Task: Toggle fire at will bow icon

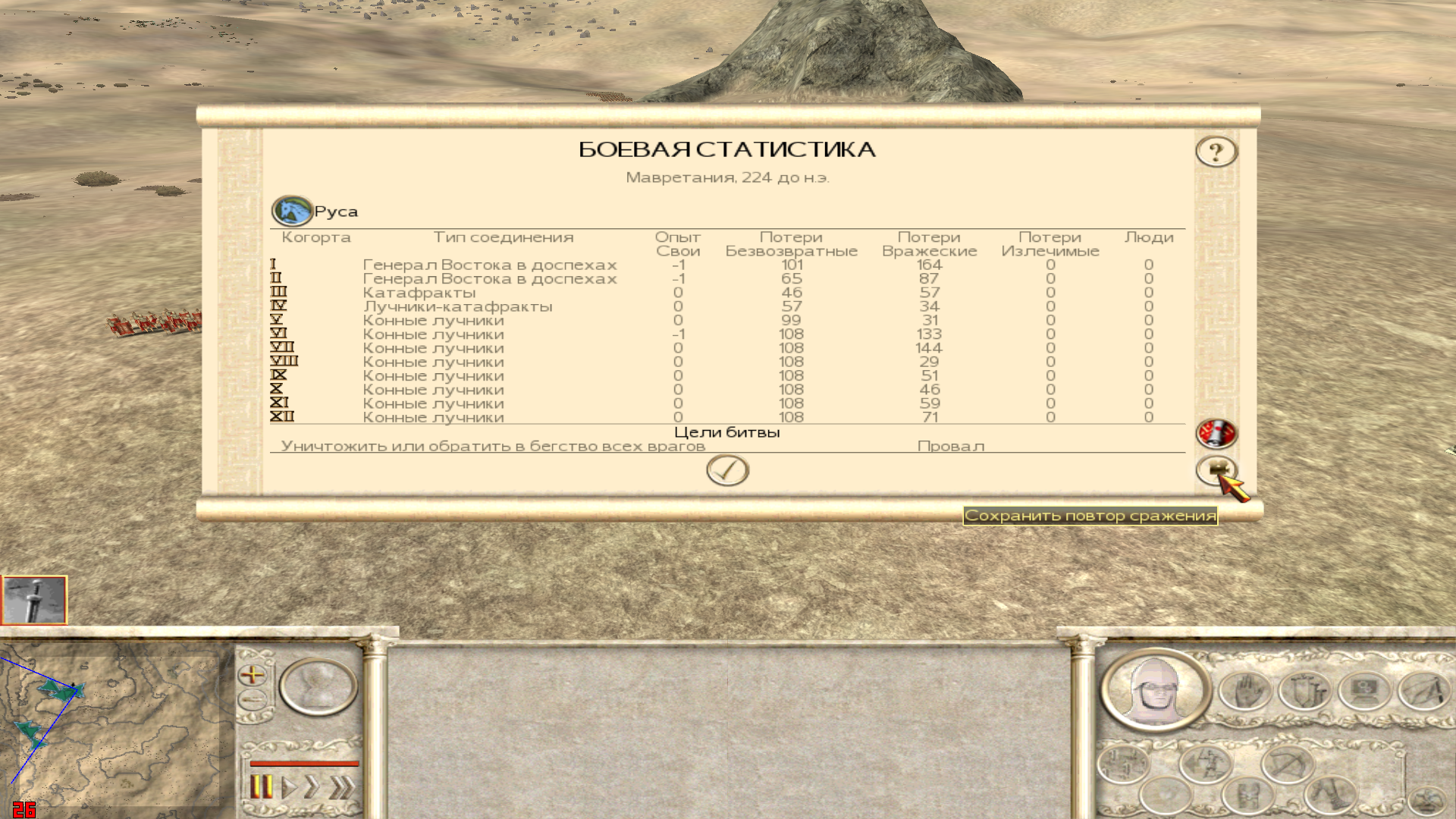Action: click(1288, 763)
